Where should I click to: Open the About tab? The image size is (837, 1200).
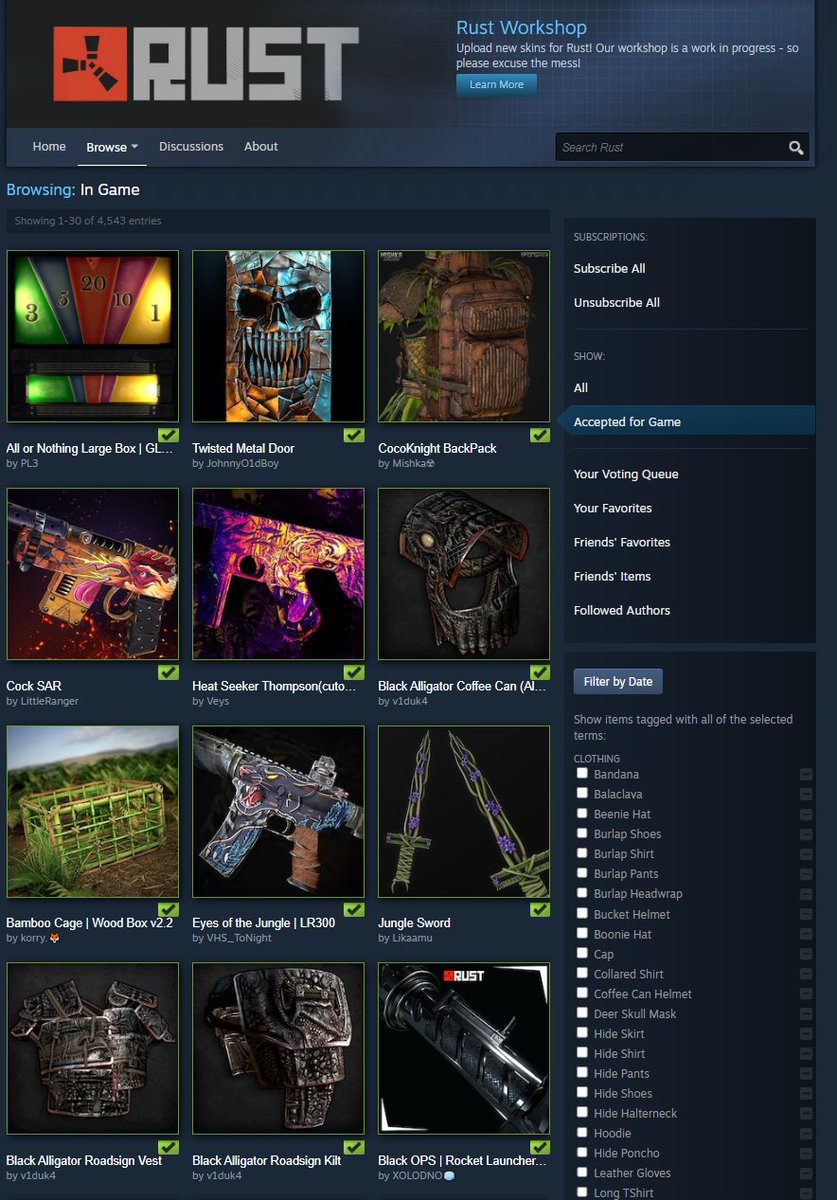(x=261, y=146)
